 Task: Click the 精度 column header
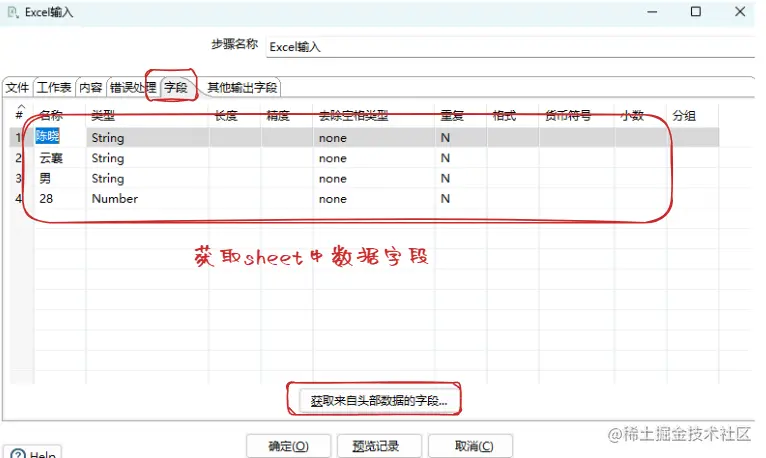287,116
